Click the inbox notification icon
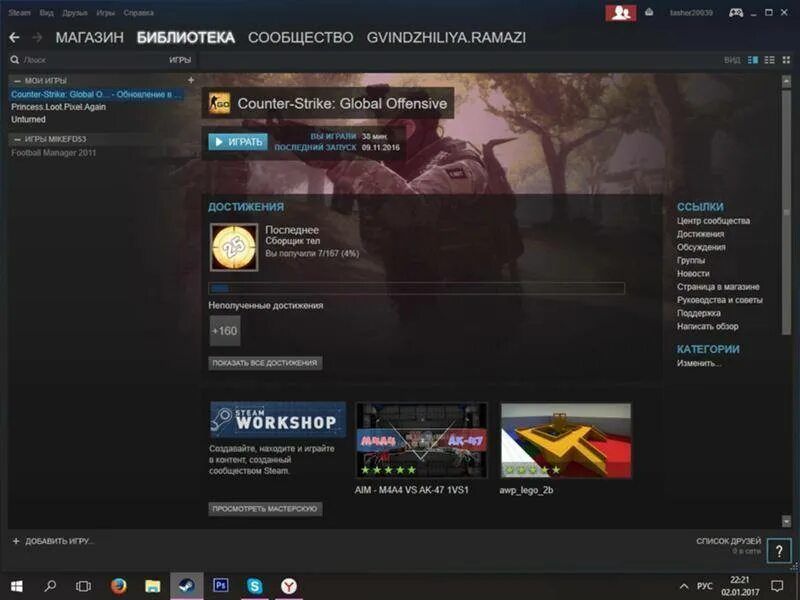This screenshot has height=600, width=800. (649, 13)
